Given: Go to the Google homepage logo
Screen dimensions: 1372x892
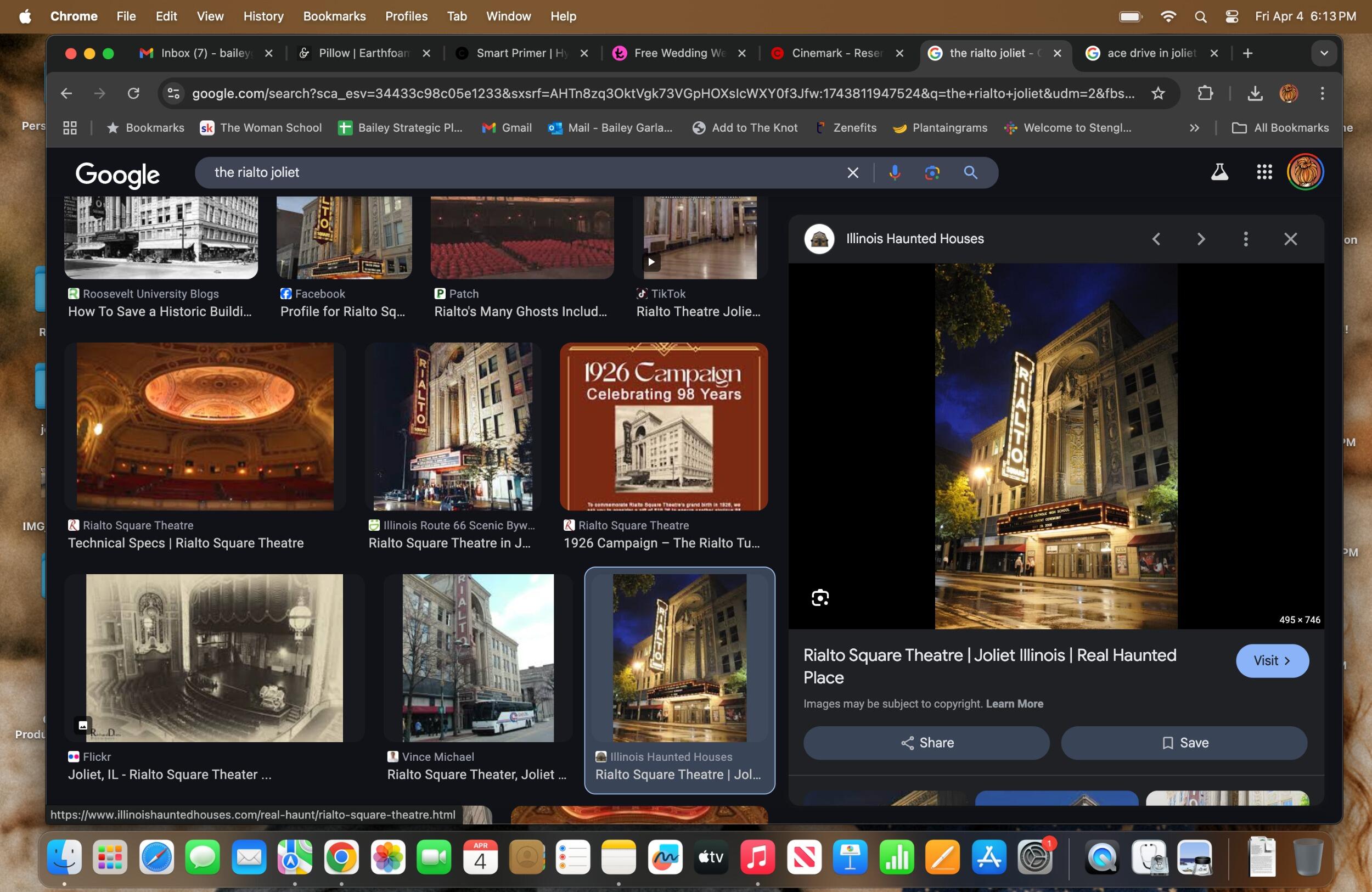Looking at the screenshot, I should 117,174.
